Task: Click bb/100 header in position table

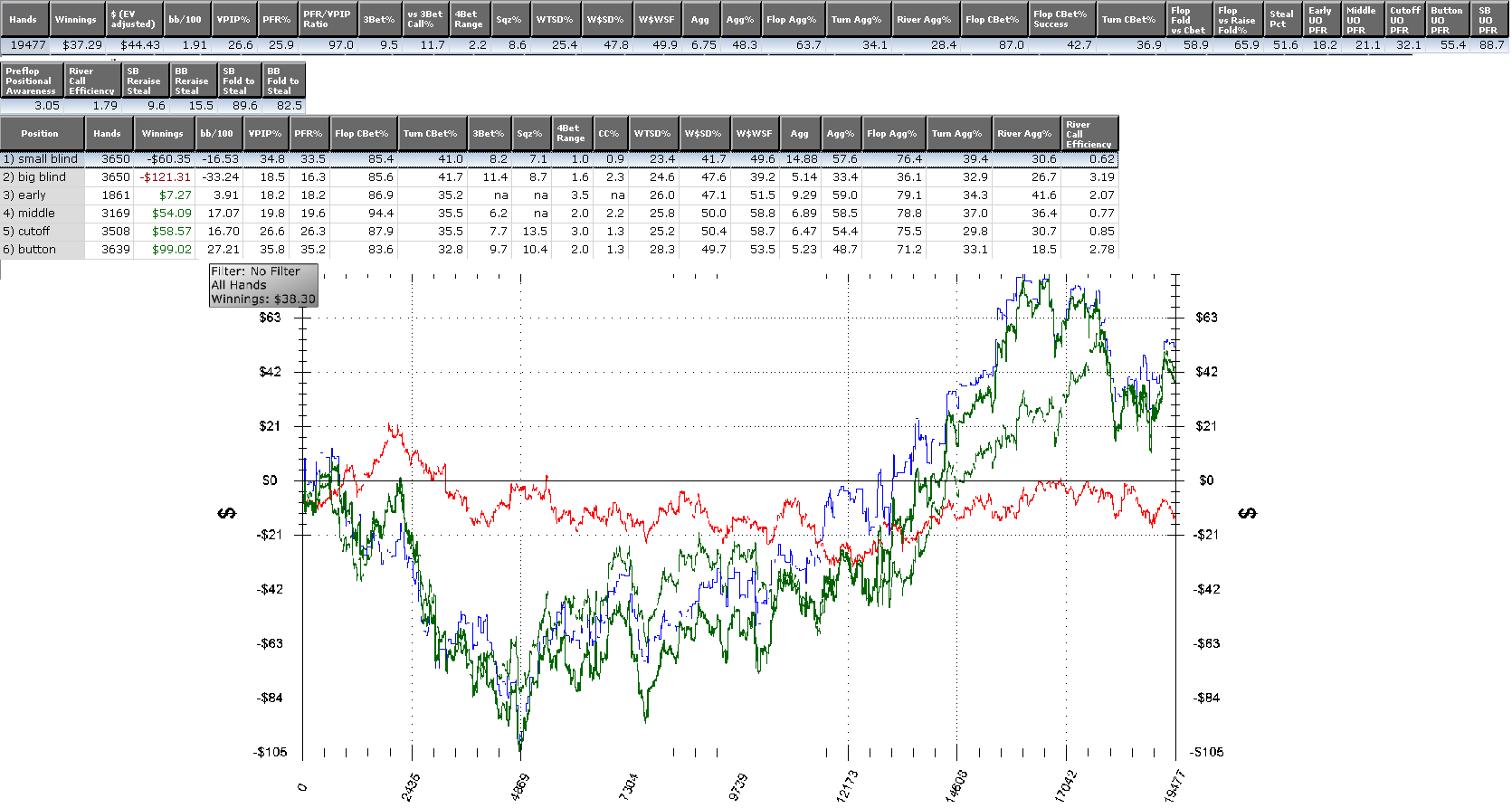Action: point(217,133)
